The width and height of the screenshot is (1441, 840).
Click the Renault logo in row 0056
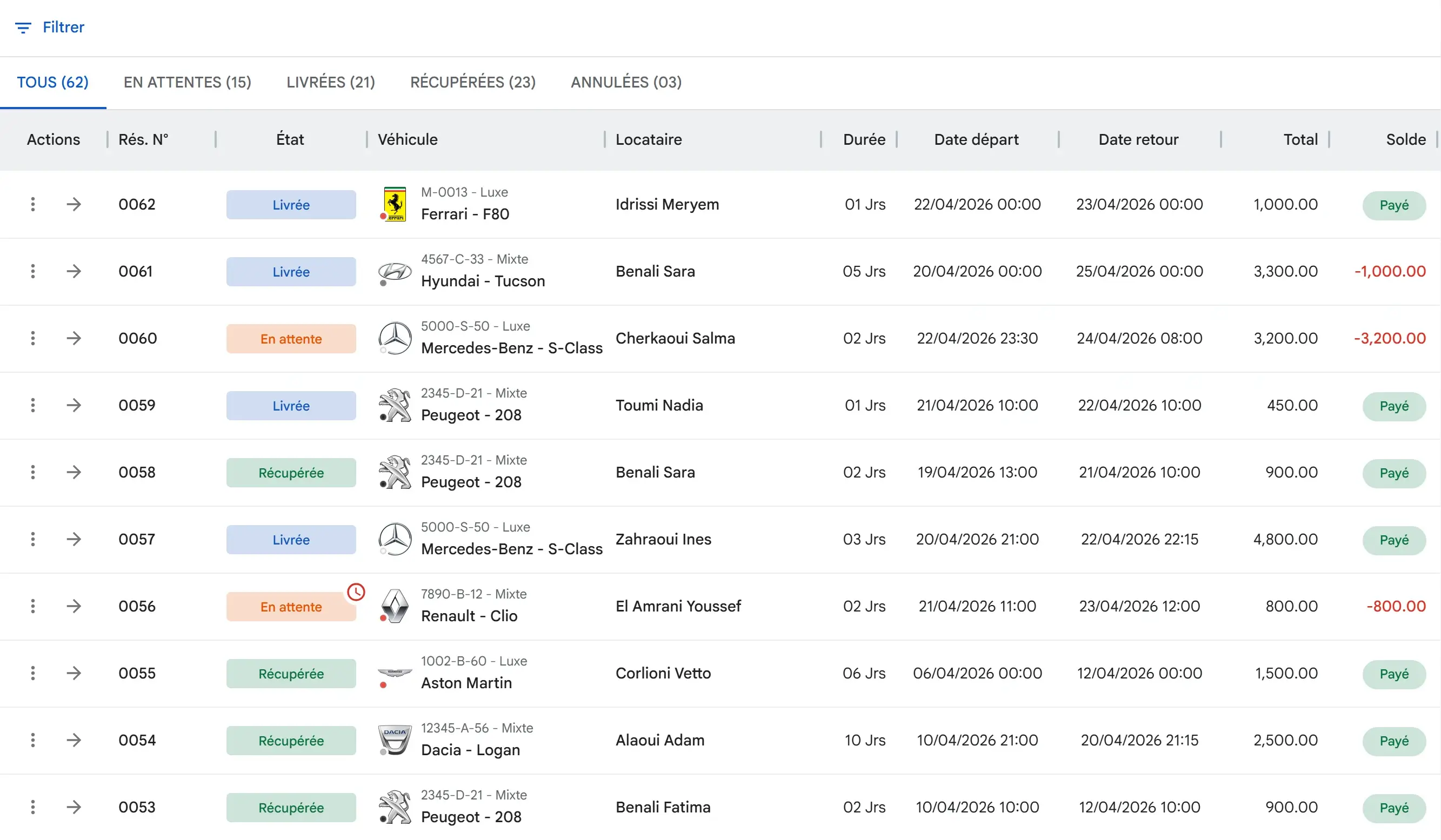[395, 606]
